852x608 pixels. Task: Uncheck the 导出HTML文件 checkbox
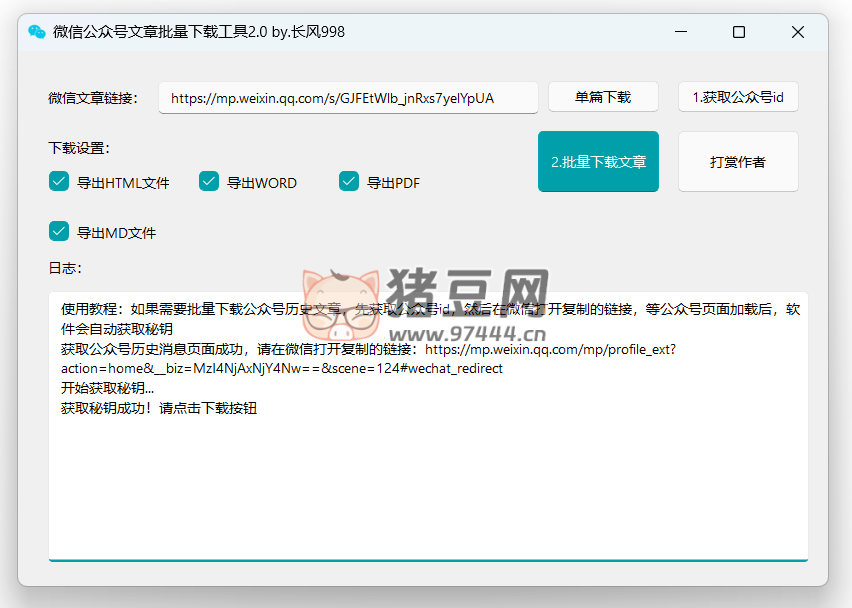(x=59, y=181)
